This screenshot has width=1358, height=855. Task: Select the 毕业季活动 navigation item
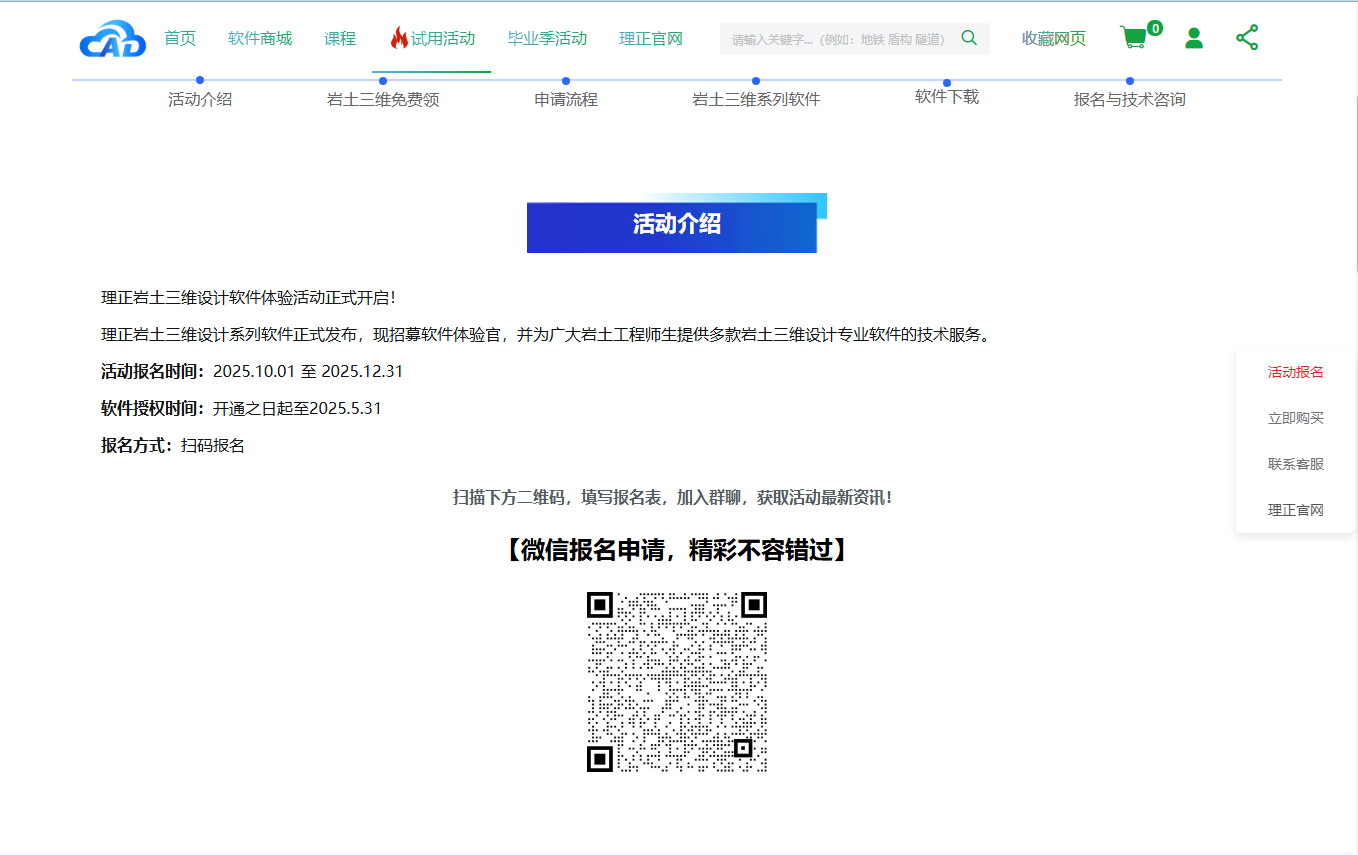(547, 39)
